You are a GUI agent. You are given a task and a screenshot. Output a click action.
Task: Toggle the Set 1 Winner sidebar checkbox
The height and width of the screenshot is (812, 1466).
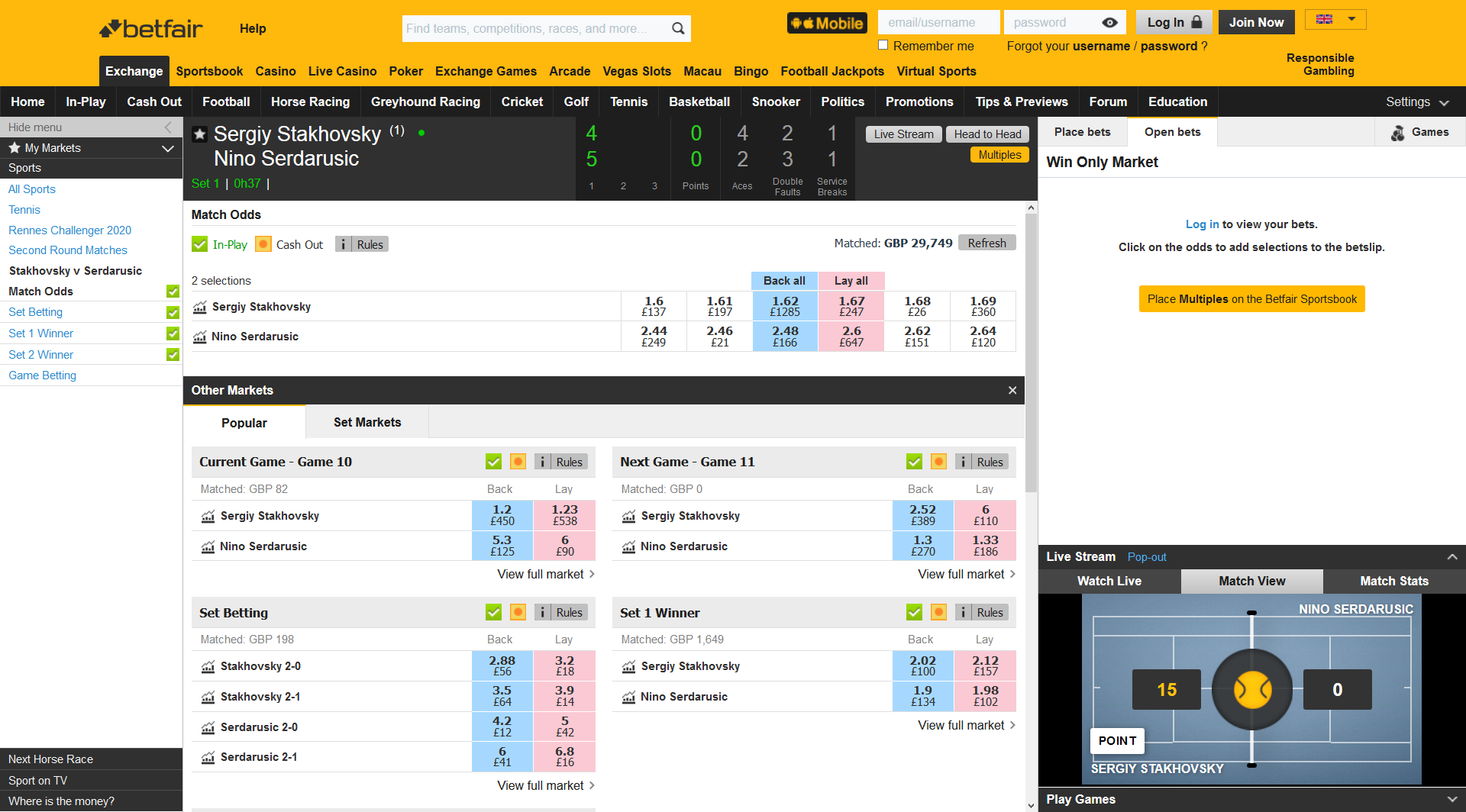[x=173, y=333]
